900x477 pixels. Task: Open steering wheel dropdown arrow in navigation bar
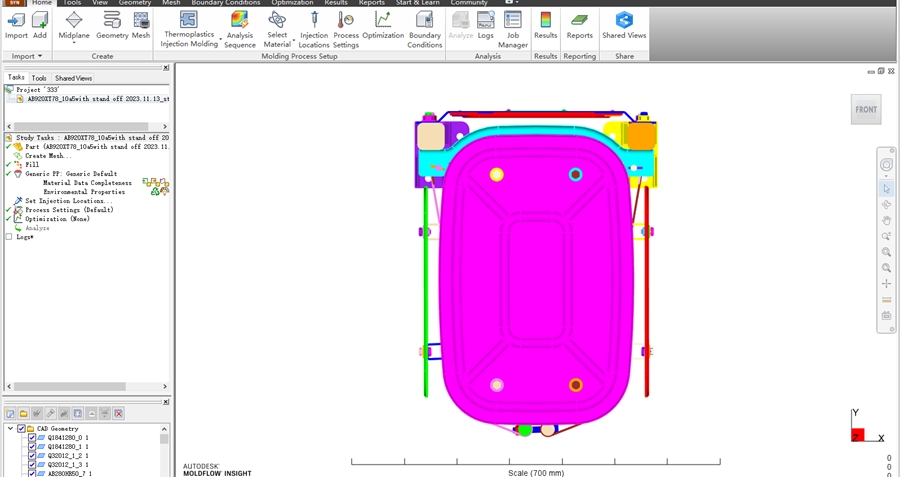pyautogui.click(x=886, y=176)
